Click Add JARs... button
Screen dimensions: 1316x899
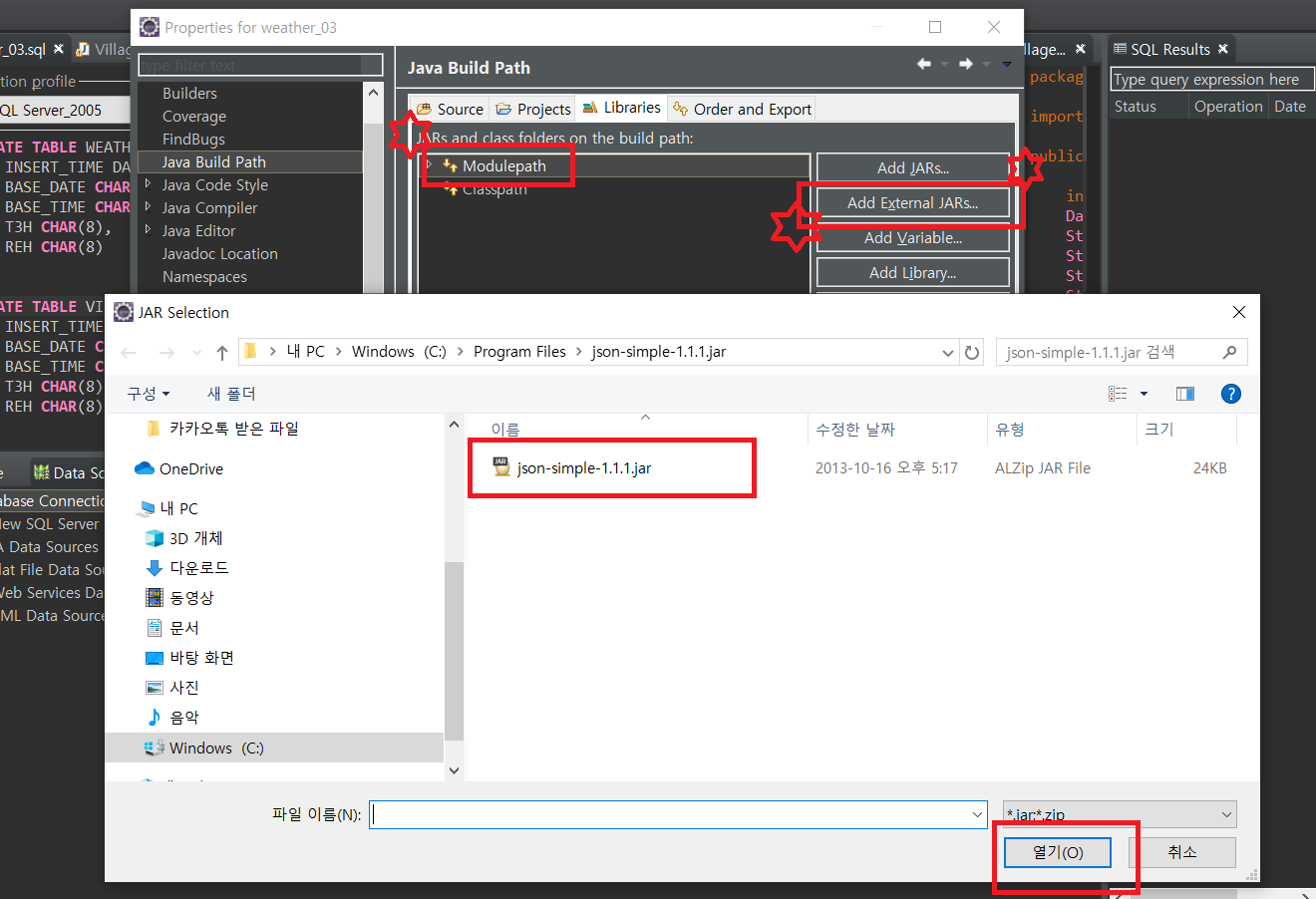pos(913,167)
